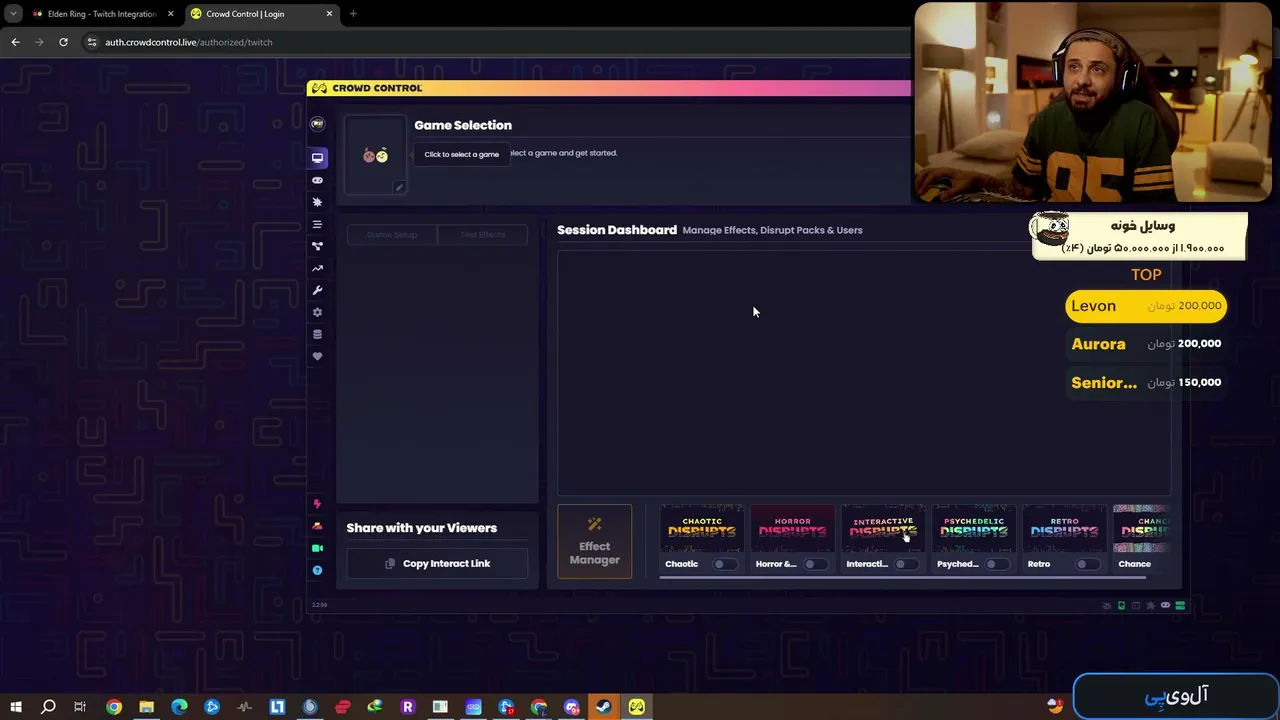This screenshot has width=1280, height=720.
Task: Open the Effect Manager button
Action: pos(594,542)
